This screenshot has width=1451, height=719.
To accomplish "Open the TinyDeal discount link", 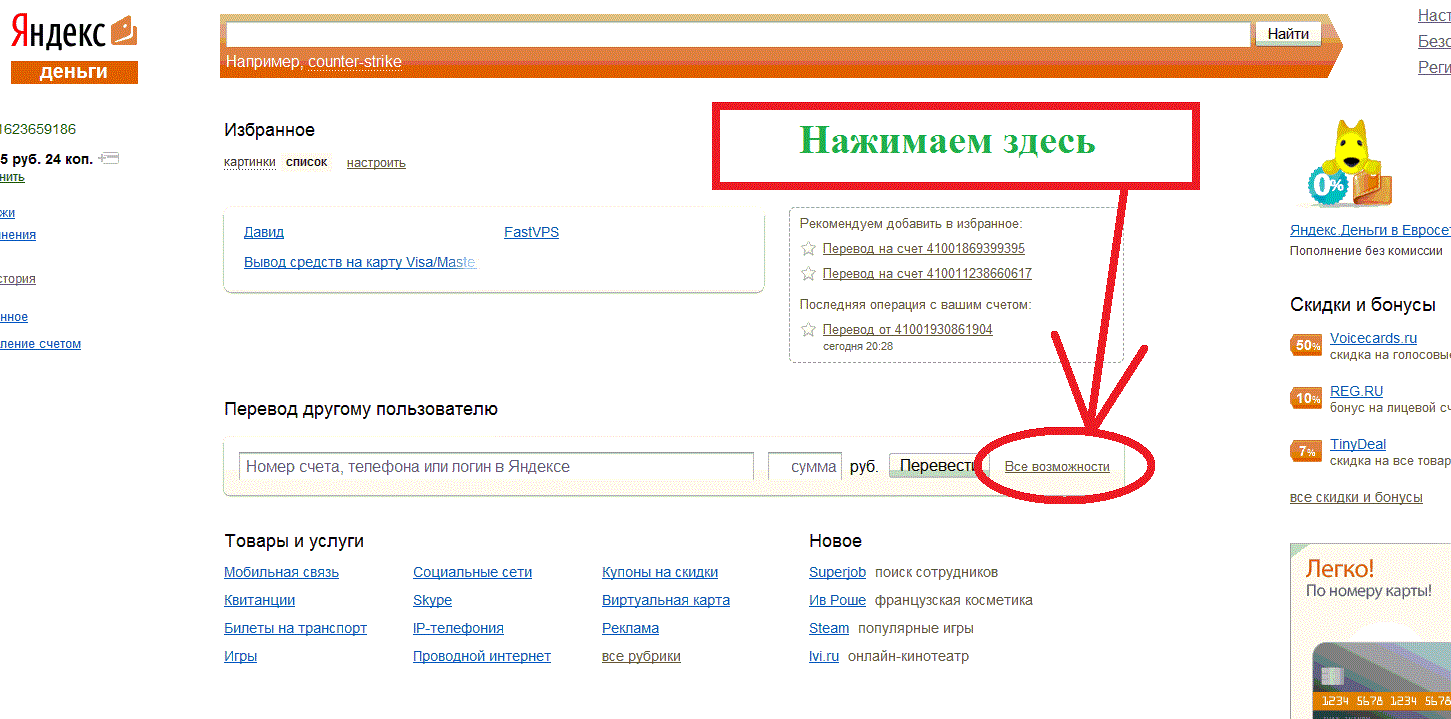I will tap(1358, 444).
